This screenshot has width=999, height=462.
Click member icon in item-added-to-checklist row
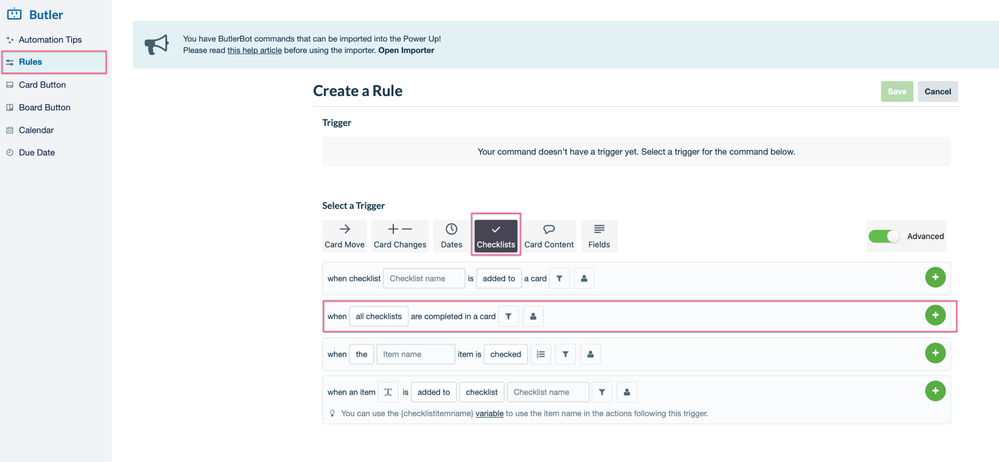coord(627,392)
